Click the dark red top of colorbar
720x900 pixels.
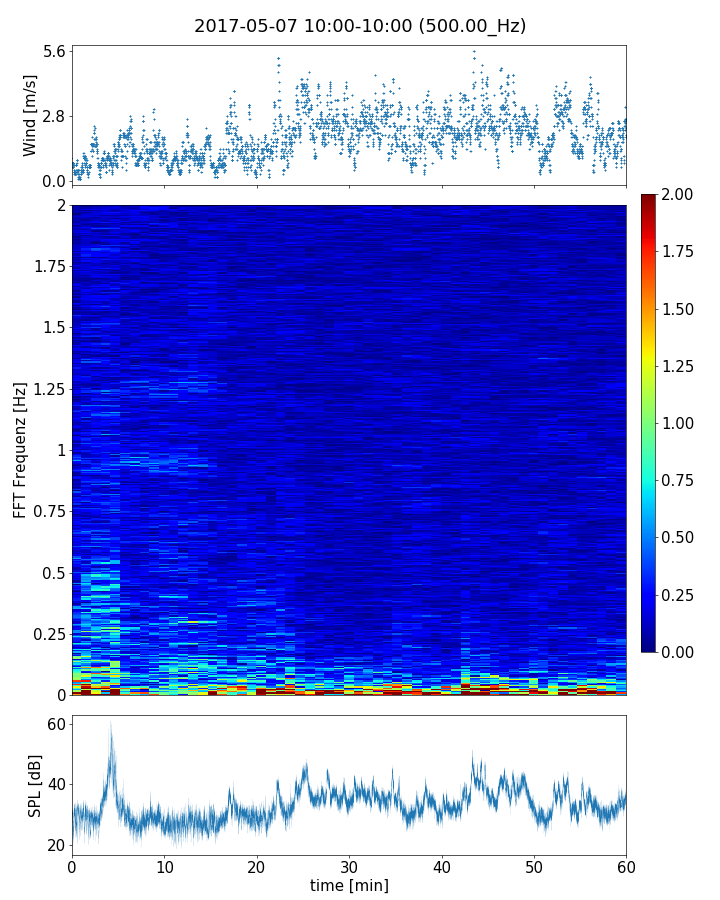coord(649,199)
